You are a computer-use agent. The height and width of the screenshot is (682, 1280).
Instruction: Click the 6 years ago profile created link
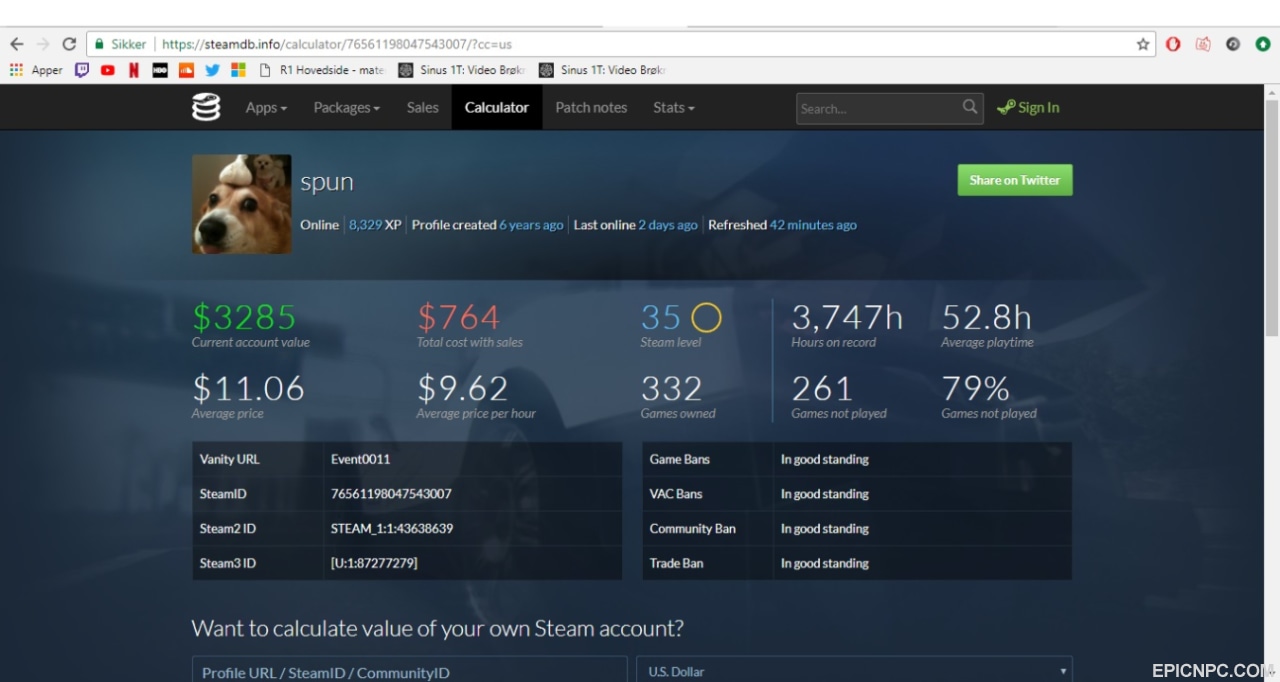coord(531,225)
